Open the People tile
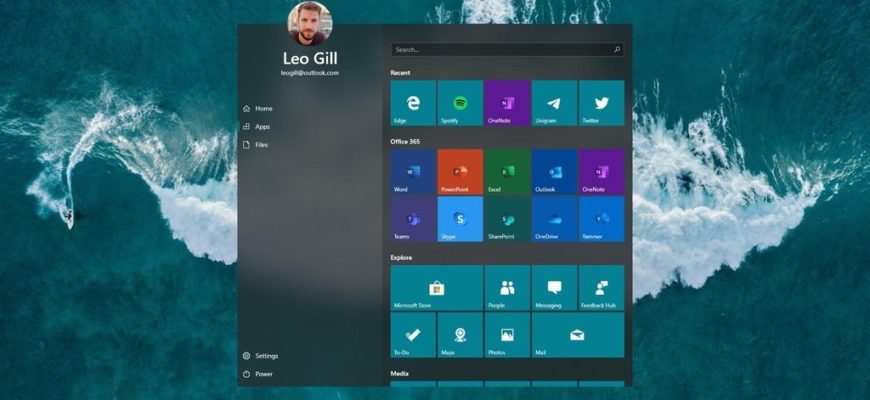870x400 pixels. [x=507, y=288]
